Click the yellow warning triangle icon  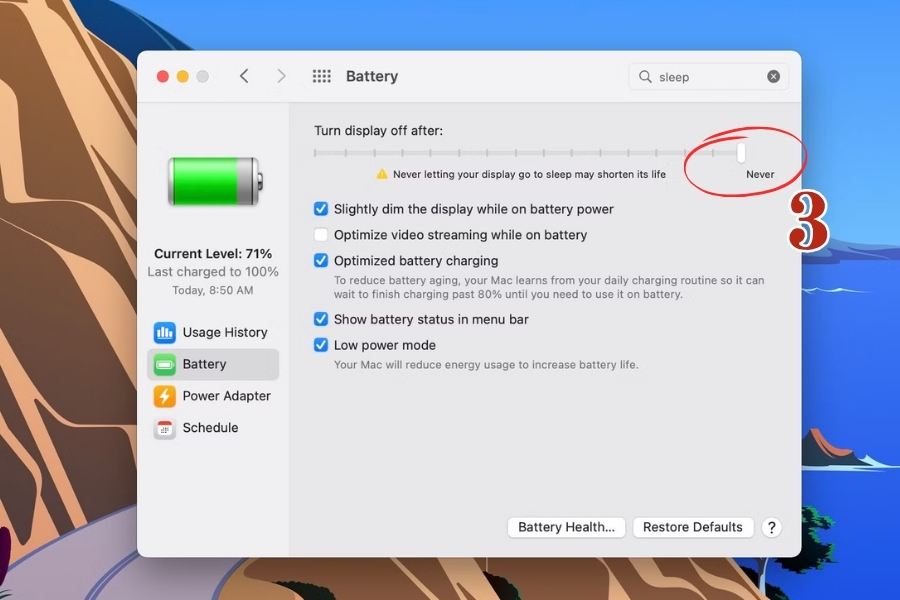[x=381, y=174]
